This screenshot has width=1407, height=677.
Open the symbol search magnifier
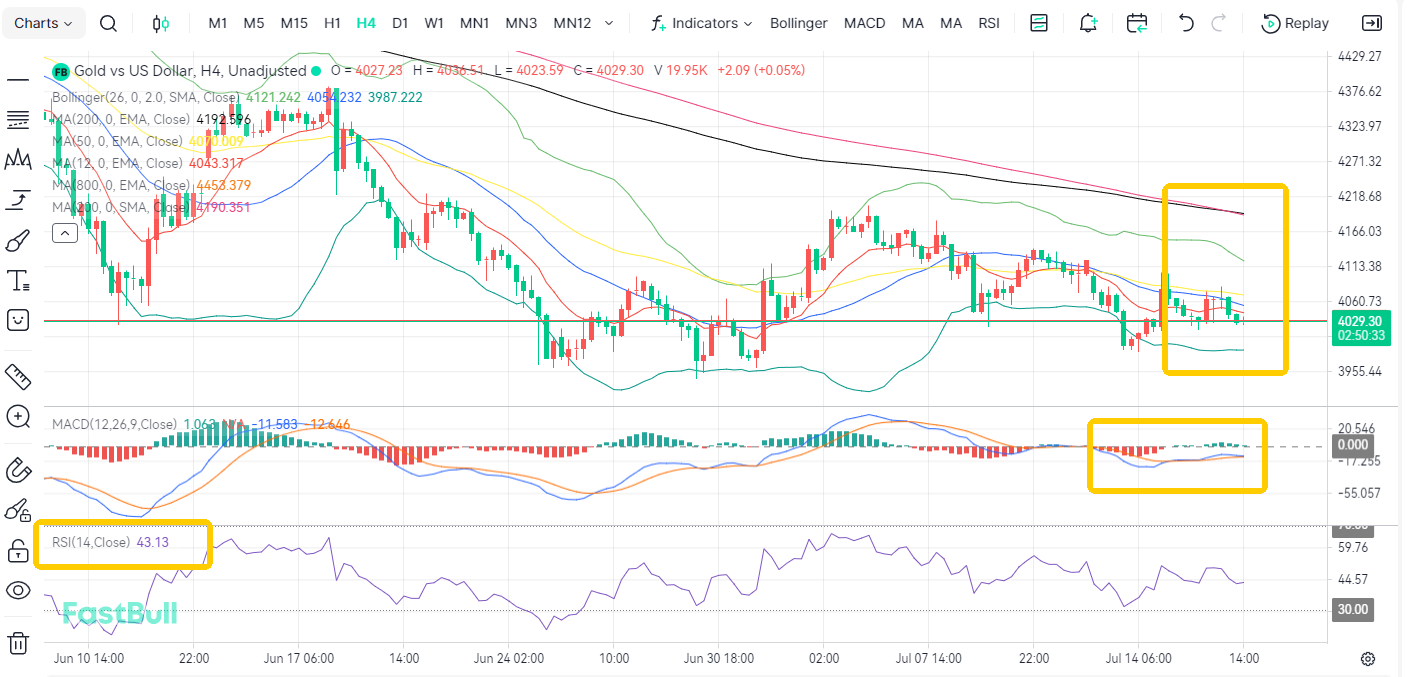coord(108,23)
